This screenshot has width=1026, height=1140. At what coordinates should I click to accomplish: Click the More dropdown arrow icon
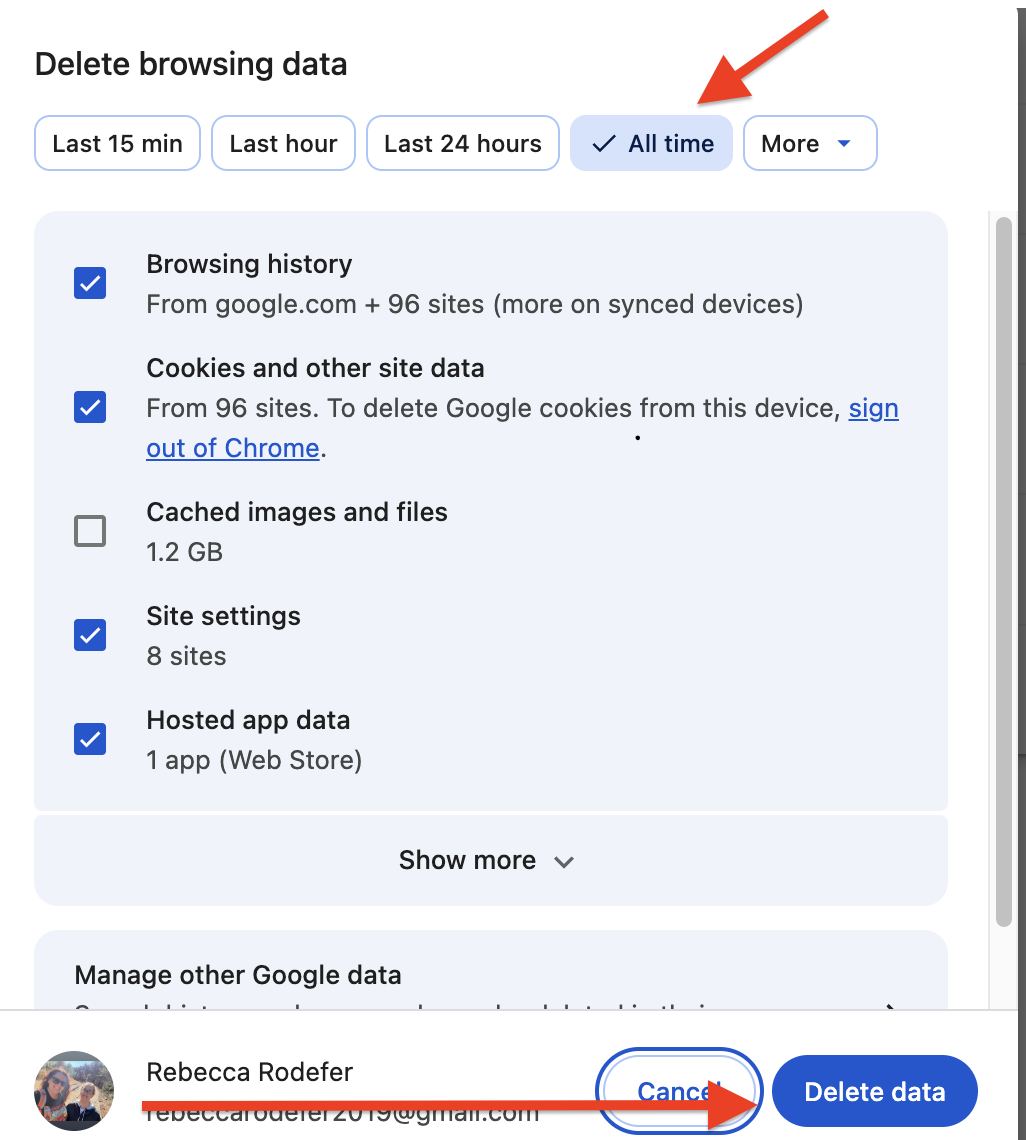843,143
